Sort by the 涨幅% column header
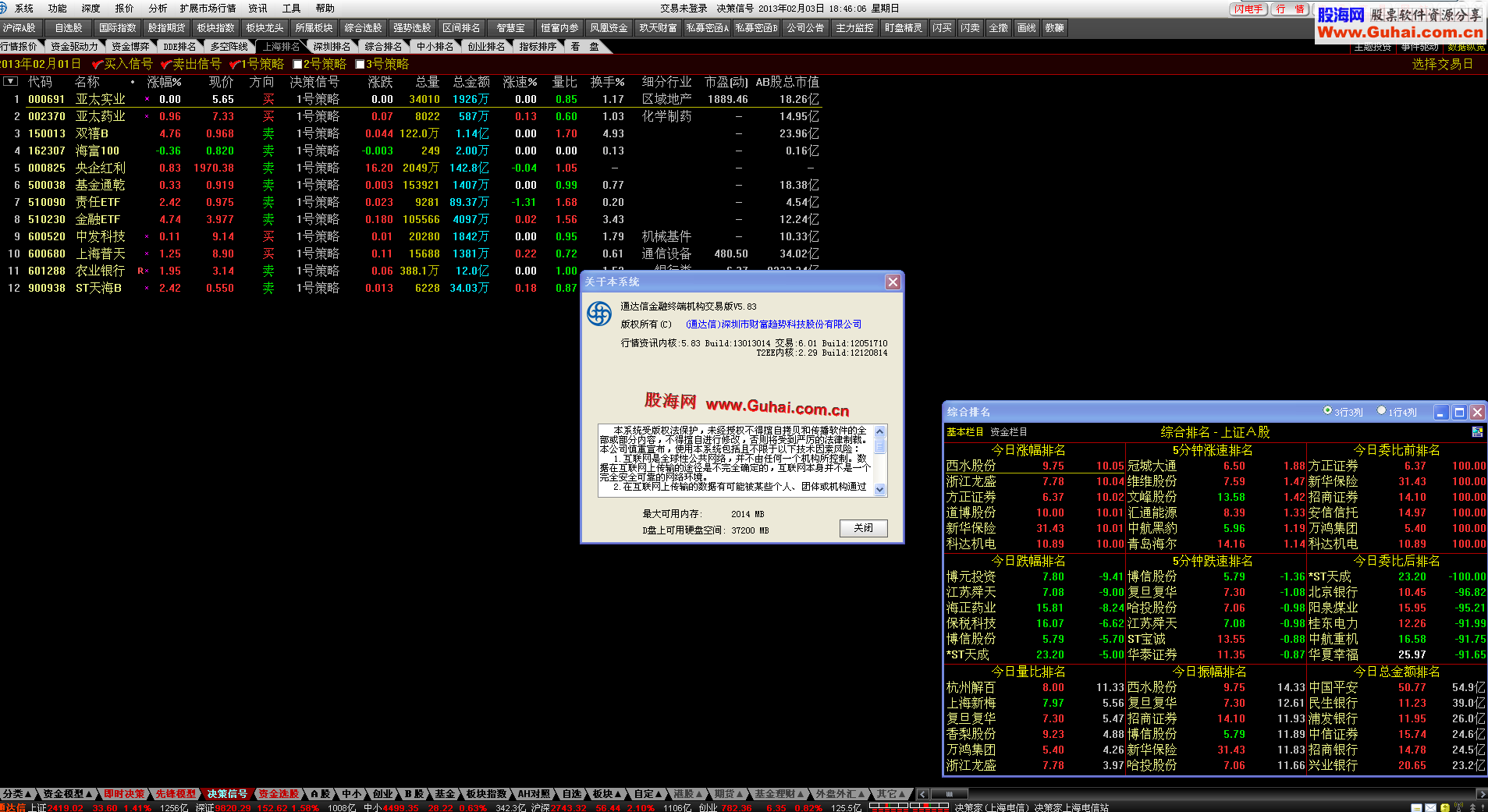 (x=165, y=82)
